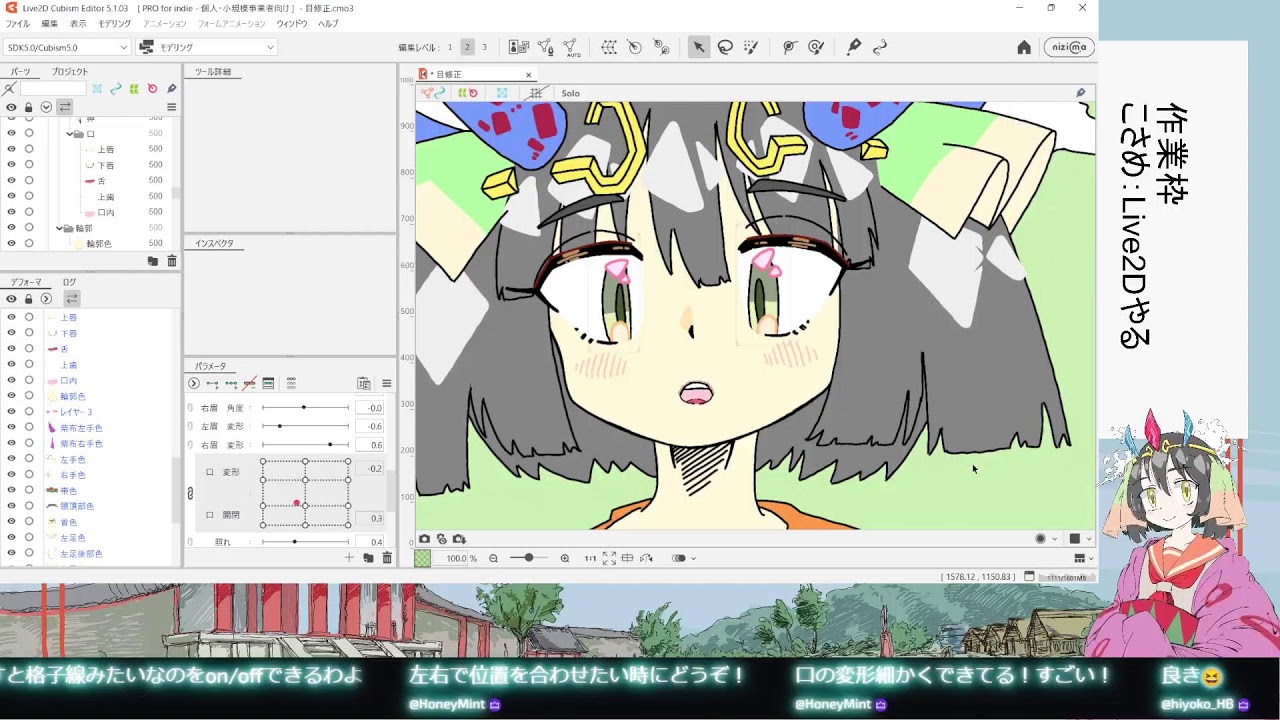The image size is (1280, 720).
Task: Delete parameter with trash icon
Action: tap(387, 558)
